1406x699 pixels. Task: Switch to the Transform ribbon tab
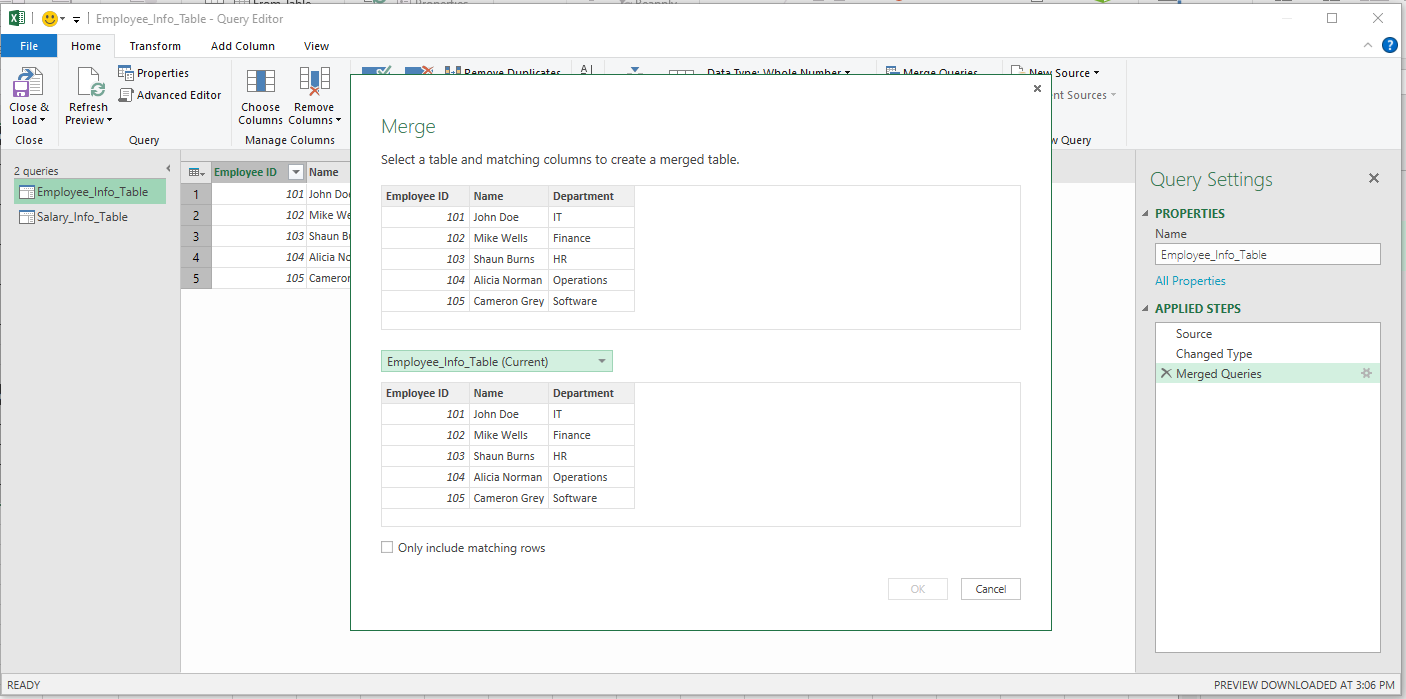(155, 46)
